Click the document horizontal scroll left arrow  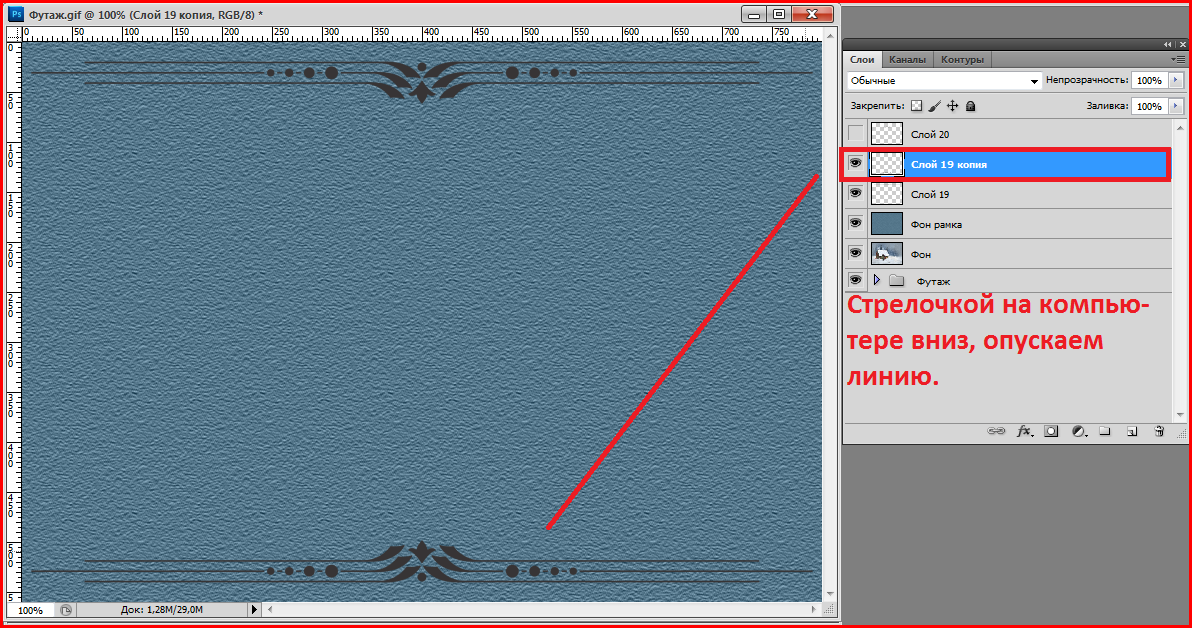point(270,610)
